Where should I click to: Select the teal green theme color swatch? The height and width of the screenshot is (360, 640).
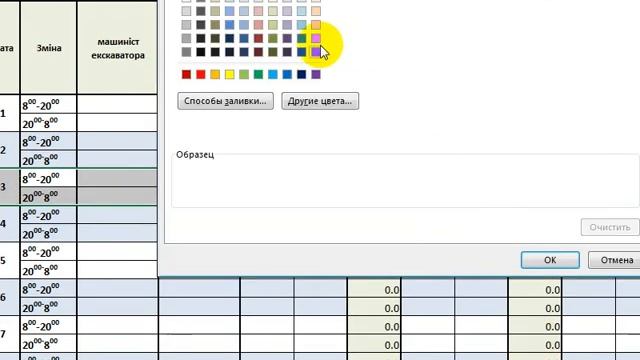pos(302,38)
